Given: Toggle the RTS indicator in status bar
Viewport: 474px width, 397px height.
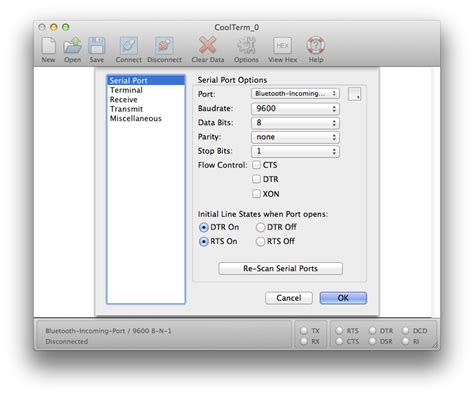Looking at the screenshot, I should 339,330.
